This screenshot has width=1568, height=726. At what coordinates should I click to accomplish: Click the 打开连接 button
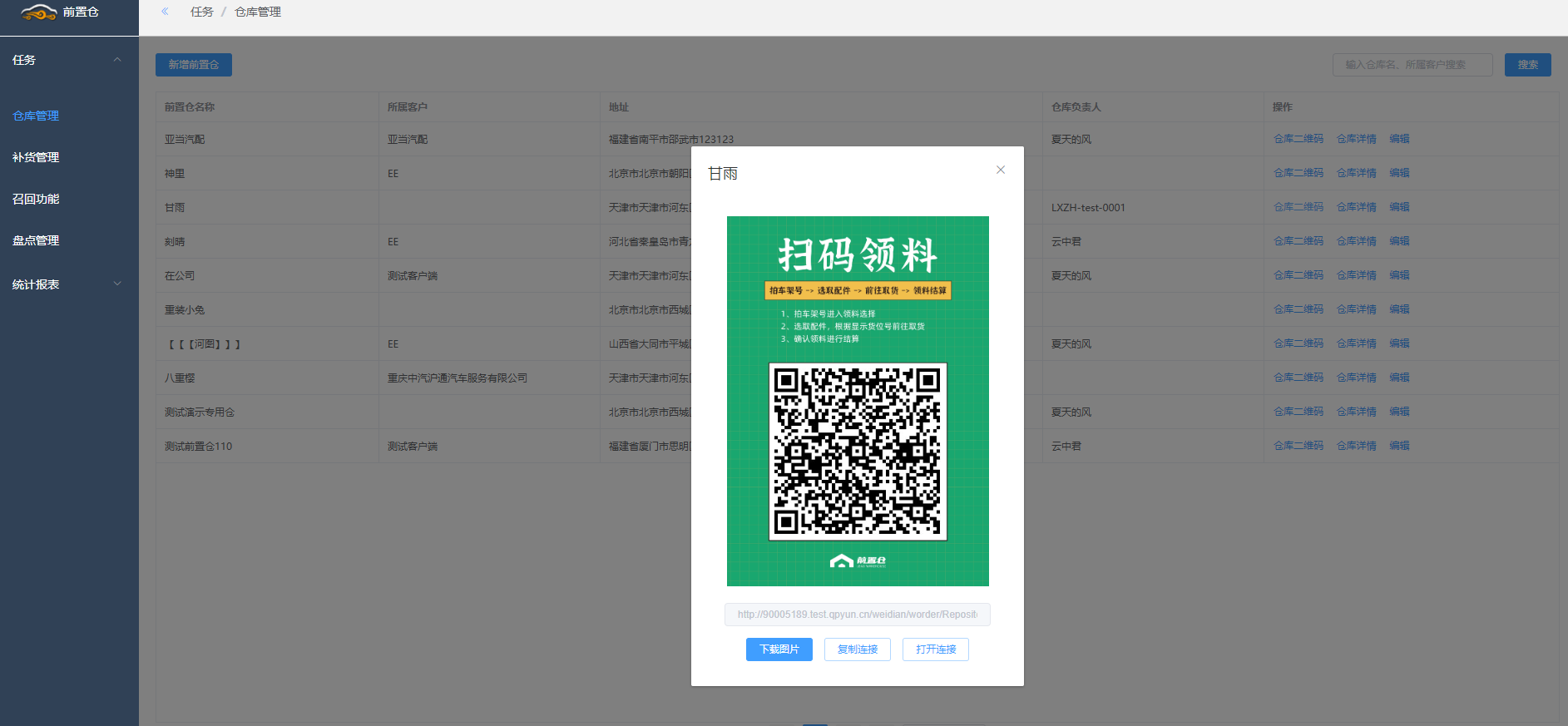[936, 649]
